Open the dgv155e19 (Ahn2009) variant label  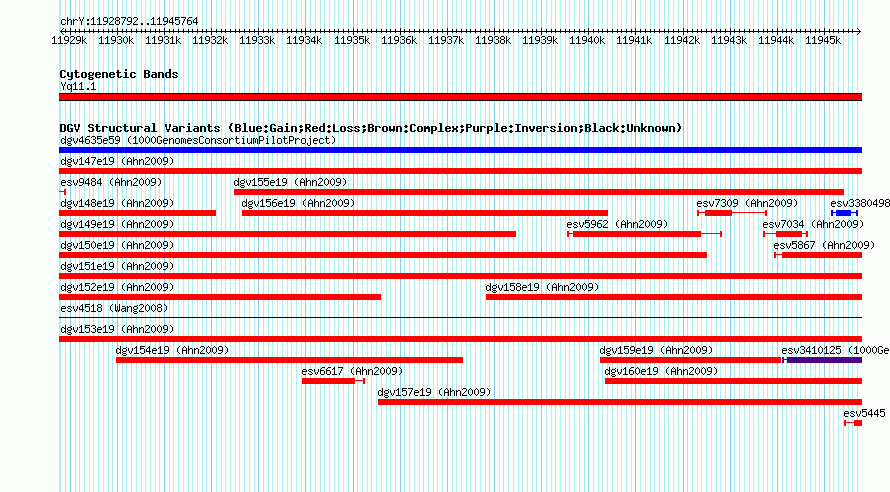click(x=290, y=182)
